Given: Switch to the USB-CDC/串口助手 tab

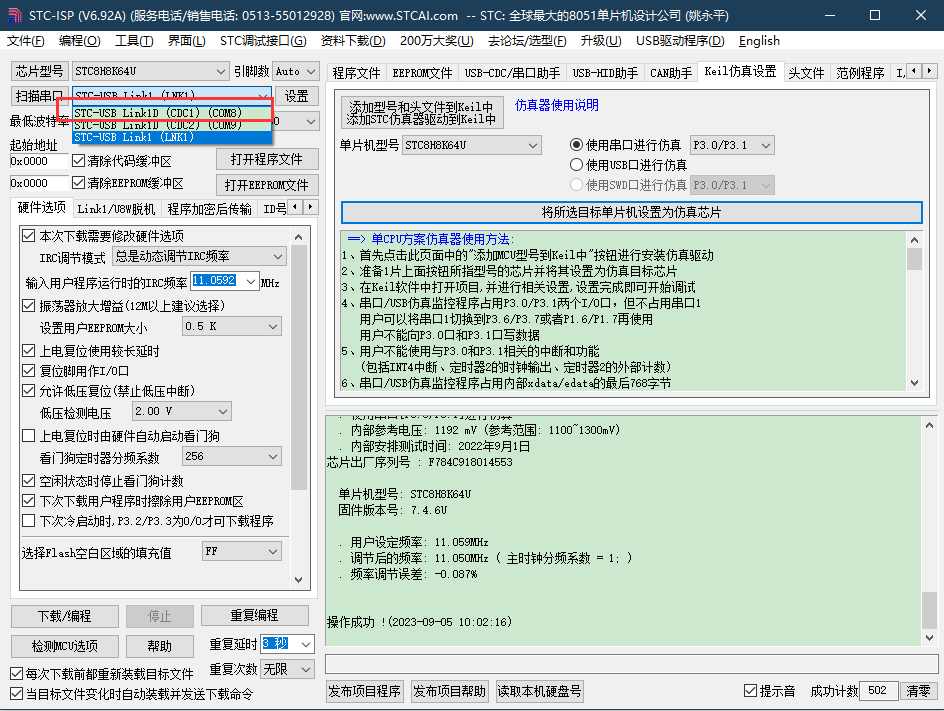Looking at the screenshot, I should 512,73.
